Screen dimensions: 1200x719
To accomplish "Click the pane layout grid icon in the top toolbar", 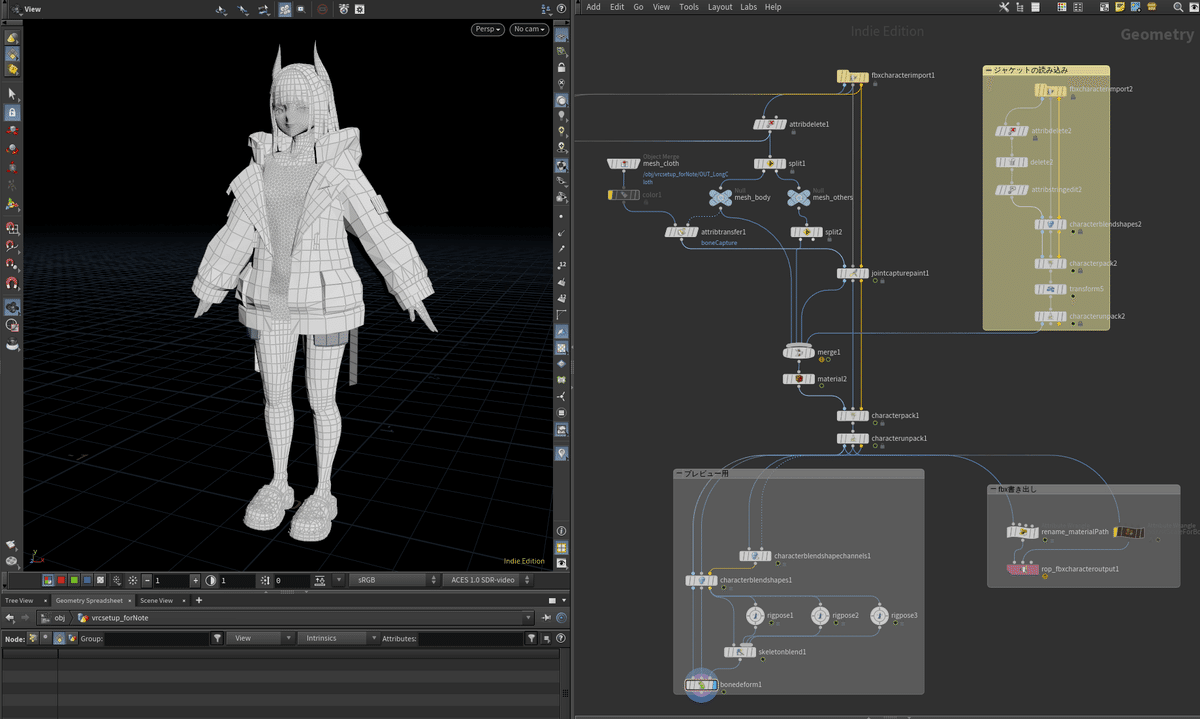I will pyautogui.click(x=1078, y=7).
